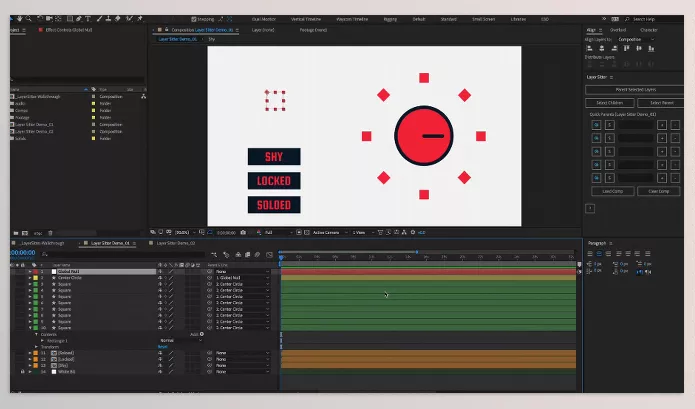Click the align horizontal center icon
The width and height of the screenshot is (695, 409).
coord(602,48)
